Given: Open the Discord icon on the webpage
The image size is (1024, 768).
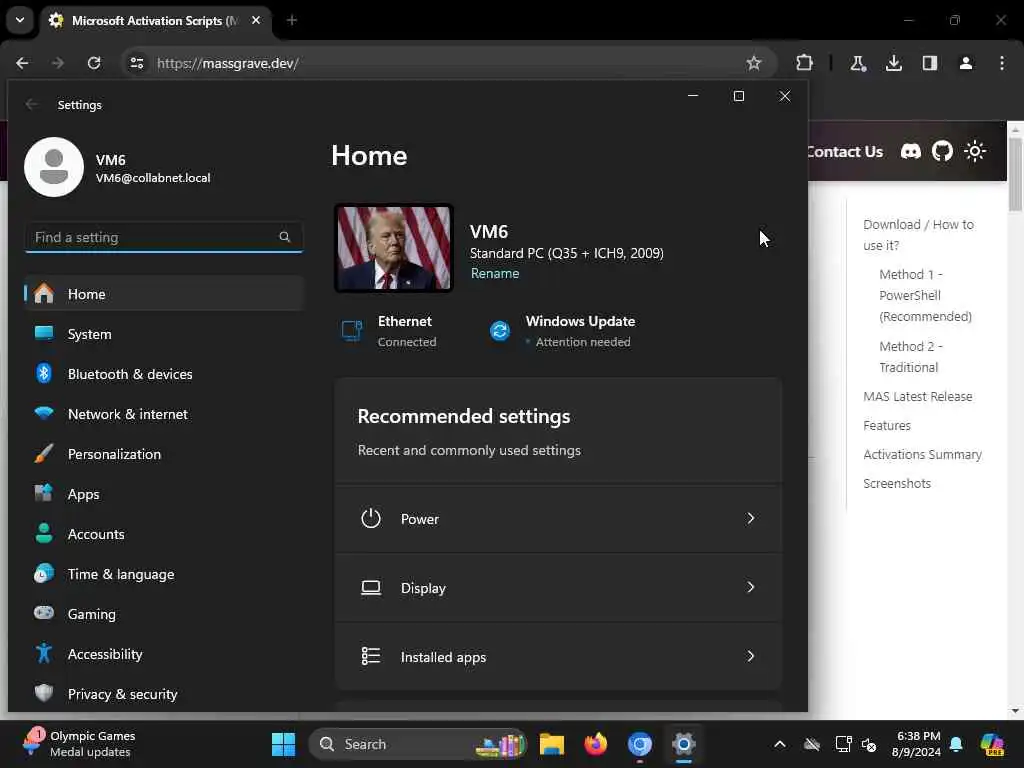Looking at the screenshot, I should click(x=911, y=152).
